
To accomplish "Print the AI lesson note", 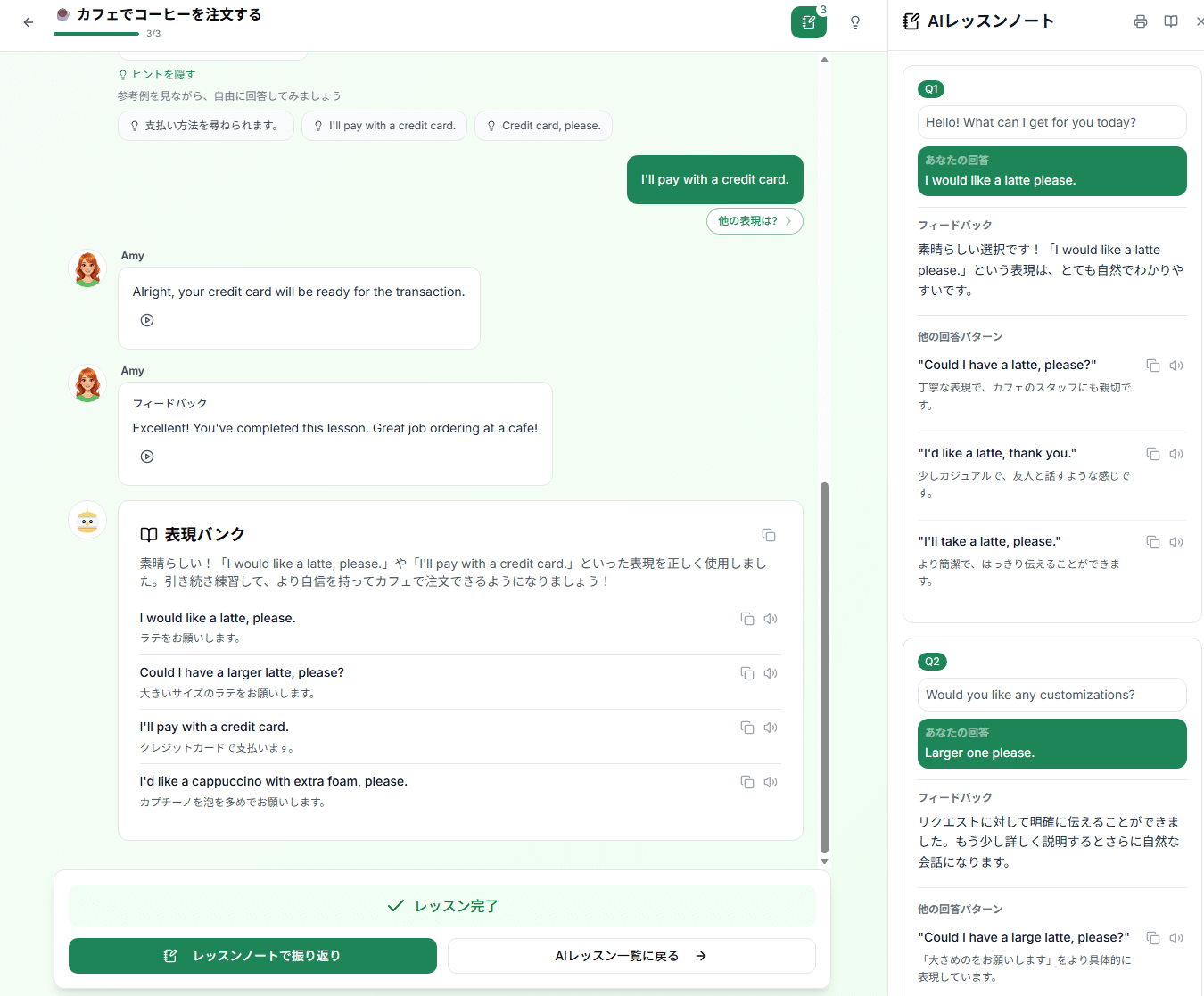I will (1140, 21).
